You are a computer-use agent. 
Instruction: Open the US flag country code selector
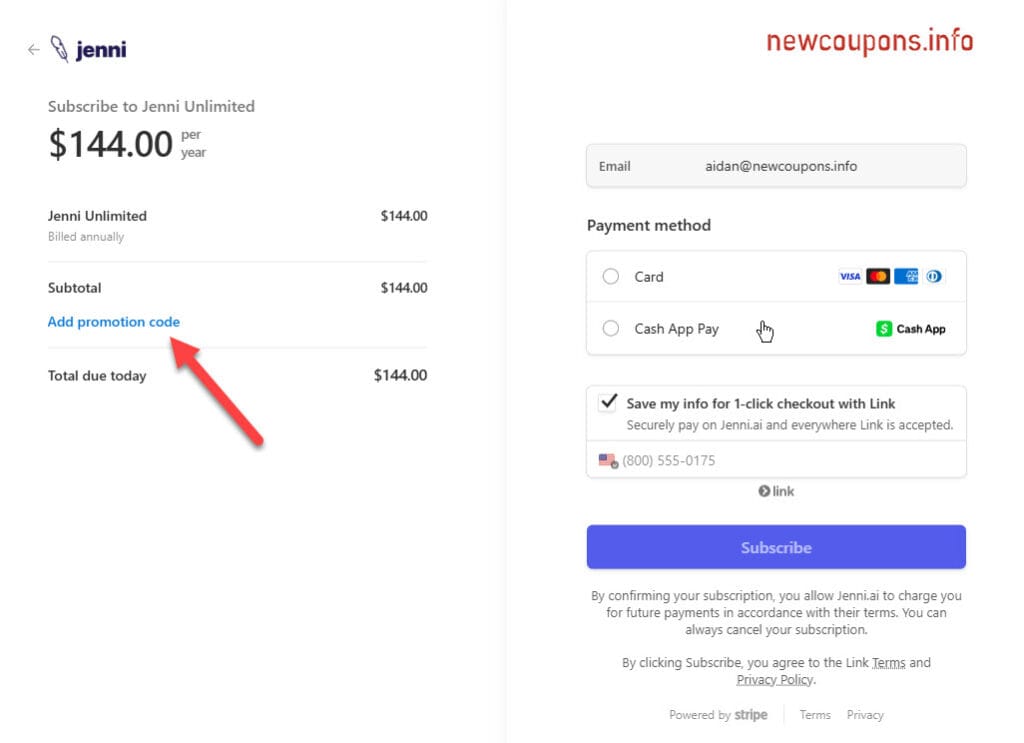tap(608, 461)
